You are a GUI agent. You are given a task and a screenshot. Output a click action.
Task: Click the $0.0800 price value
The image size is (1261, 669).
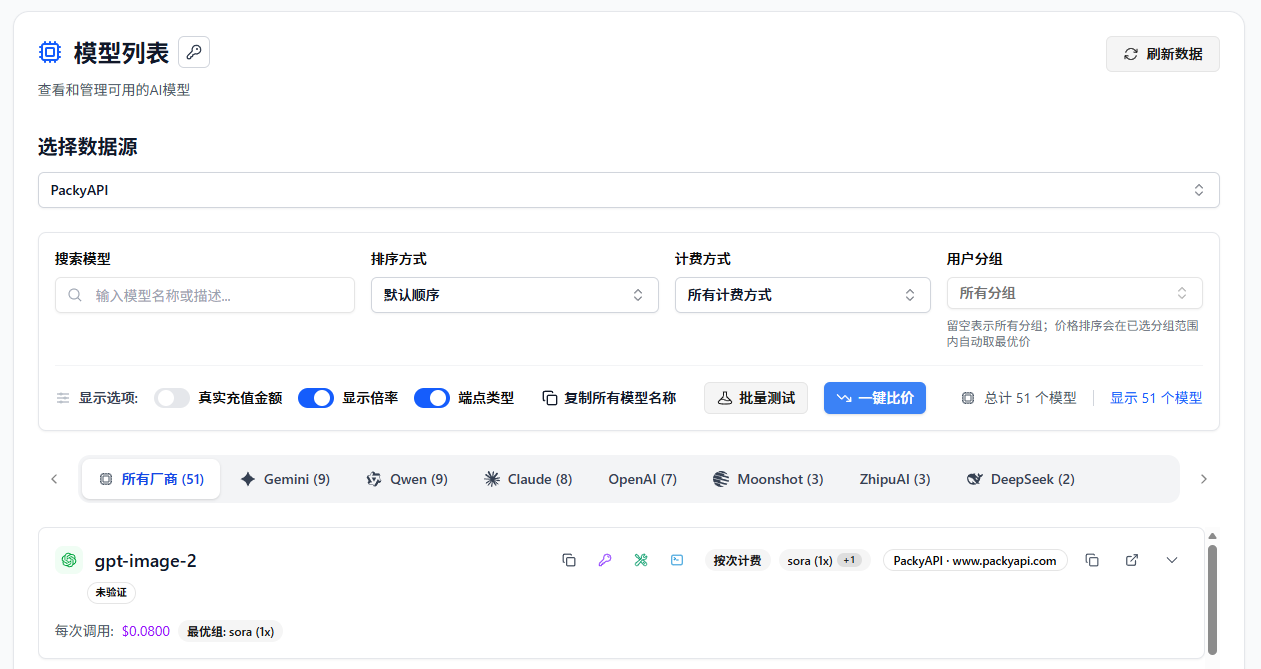pyautogui.click(x=146, y=631)
